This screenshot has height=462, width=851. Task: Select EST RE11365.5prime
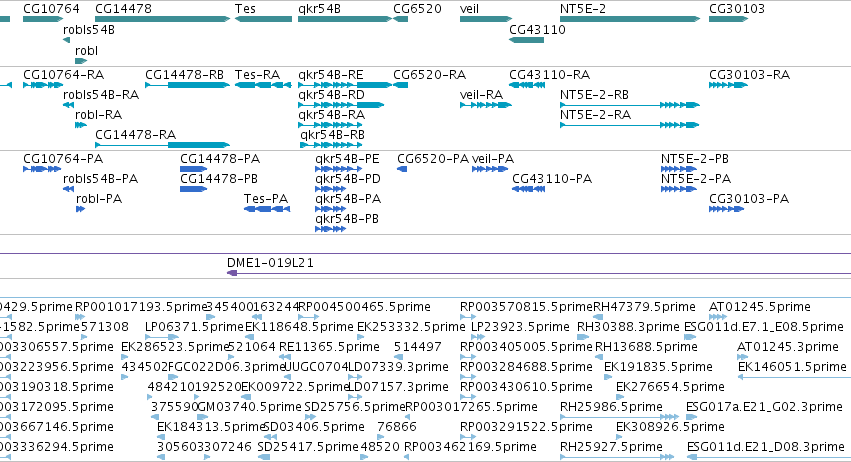click(285, 357)
